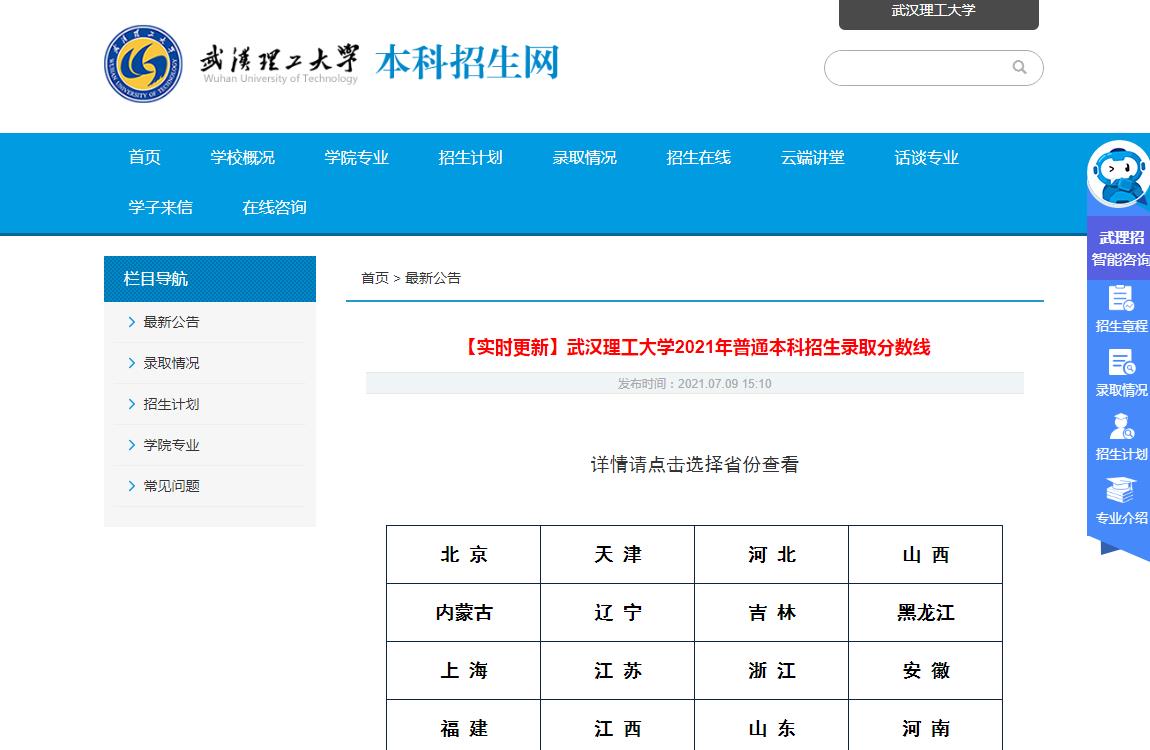The width and height of the screenshot is (1150, 750).
Task: Open 招生计划 in the blue navigation bar
Action: pos(470,158)
